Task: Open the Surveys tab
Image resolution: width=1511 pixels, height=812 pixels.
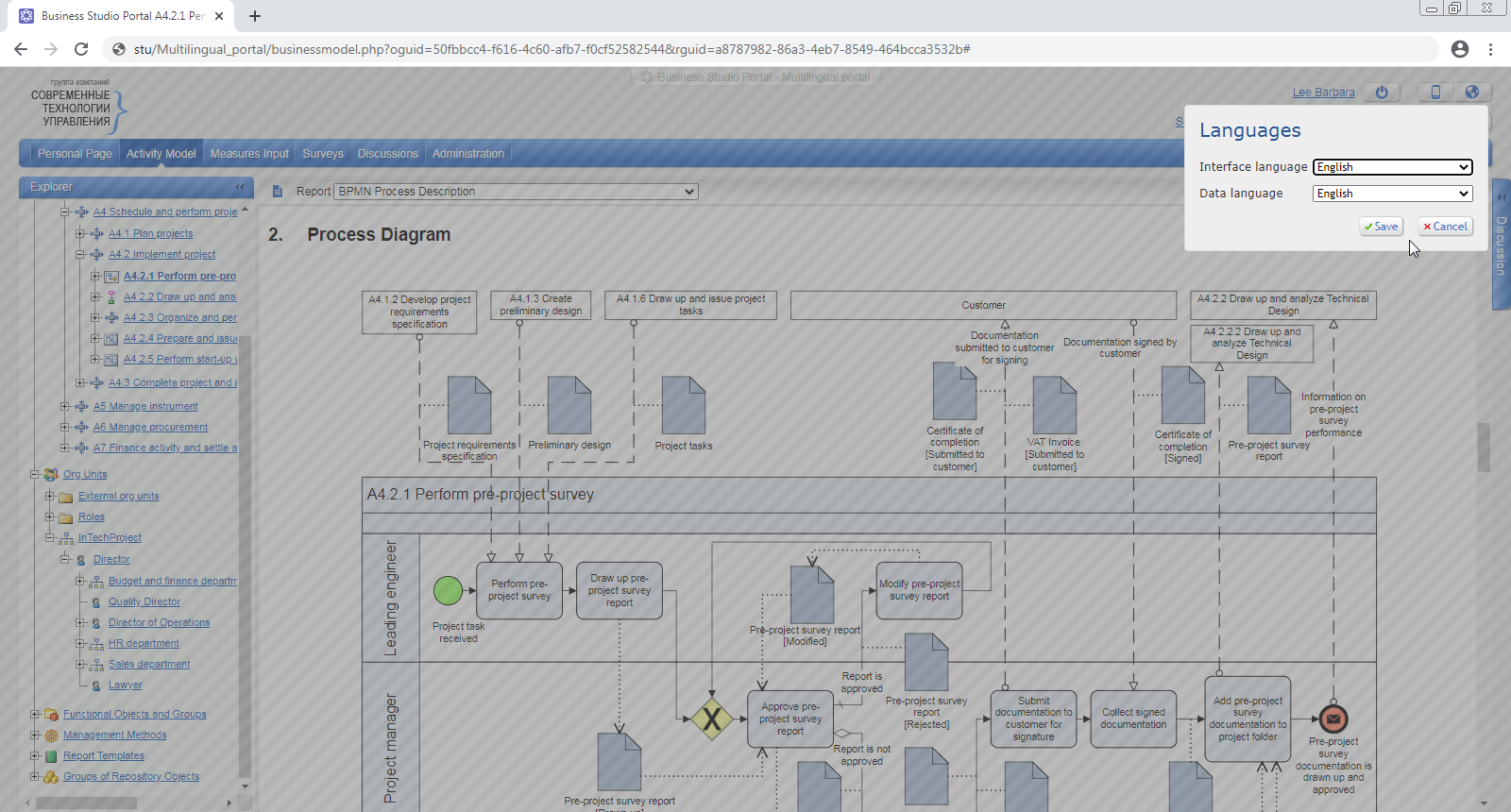Action: [323, 154]
